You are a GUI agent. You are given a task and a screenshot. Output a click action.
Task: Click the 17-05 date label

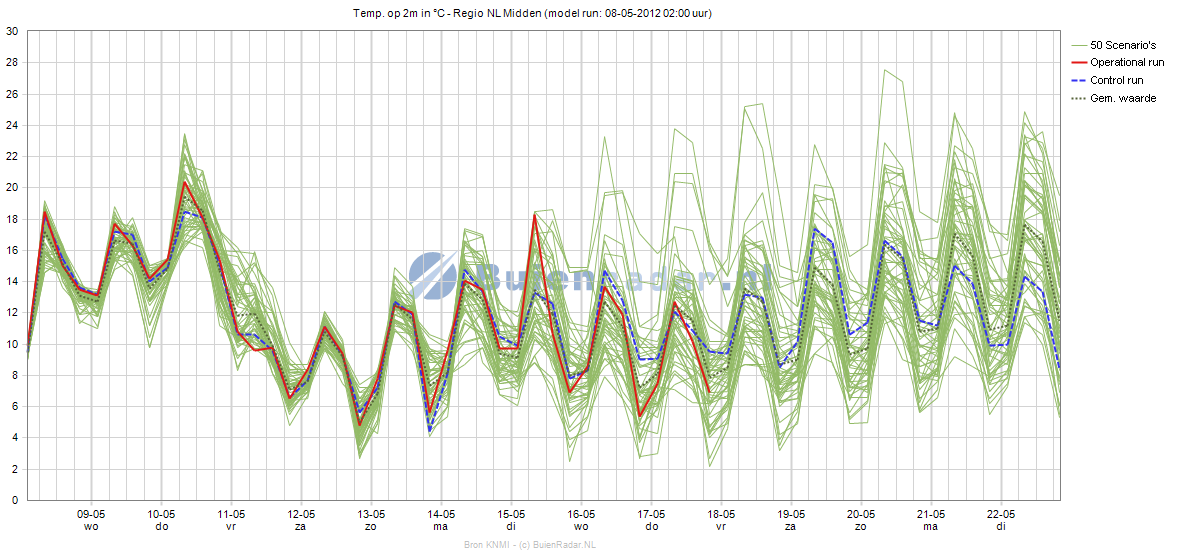tap(651, 515)
